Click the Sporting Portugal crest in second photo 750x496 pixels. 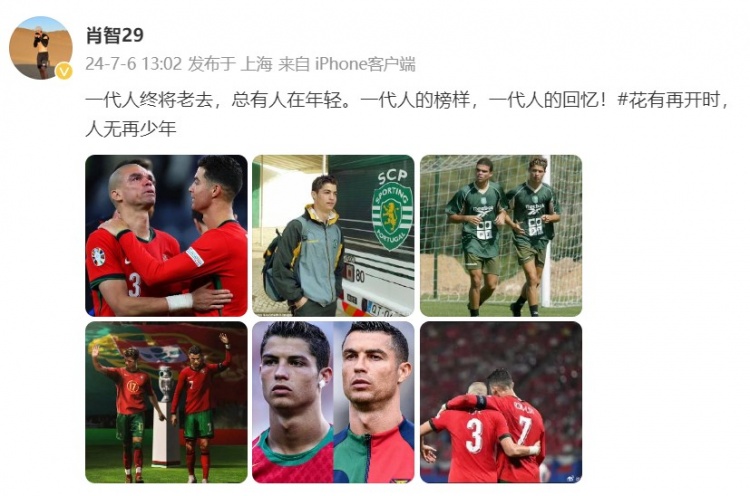[x=392, y=216]
